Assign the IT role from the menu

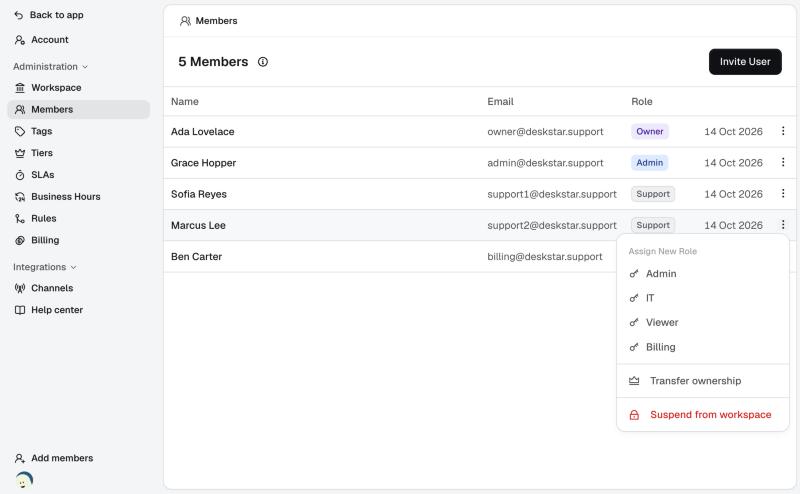click(703, 298)
